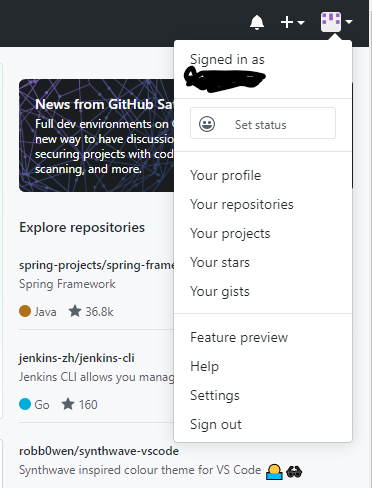Open the robb0wen/synthwave-vscode repository link
The width and height of the screenshot is (372, 488).
pyautogui.click(x=99, y=451)
